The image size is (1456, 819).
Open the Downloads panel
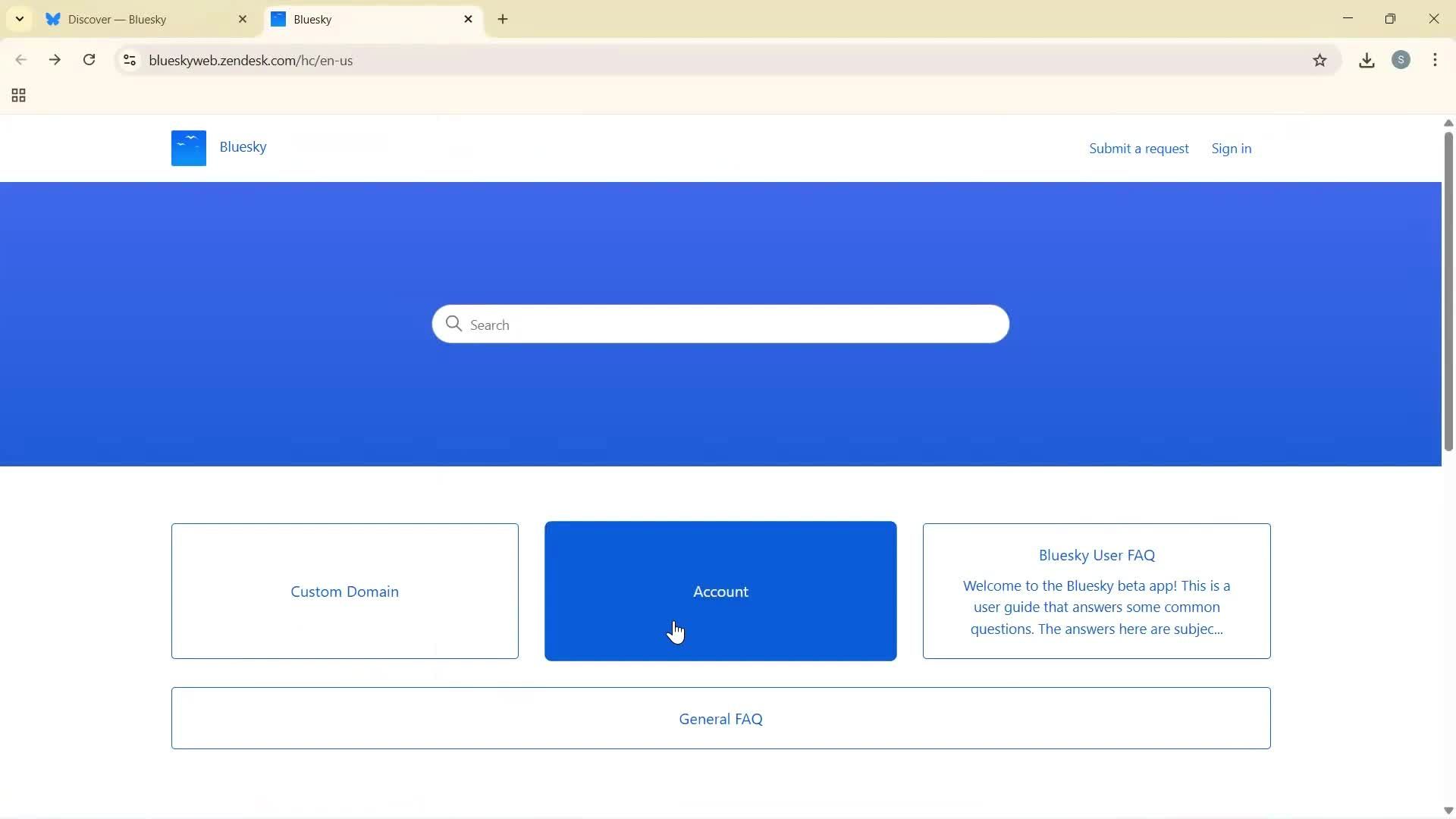tap(1367, 60)
